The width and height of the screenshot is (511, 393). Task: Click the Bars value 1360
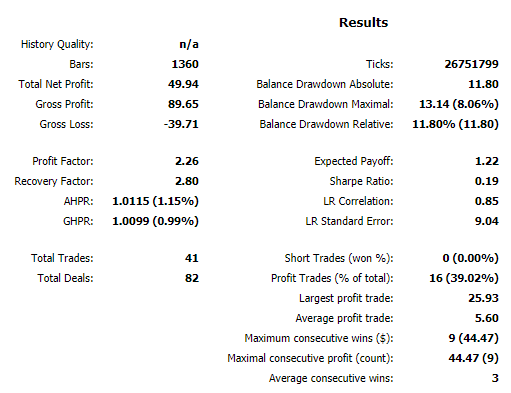[185, 64]
